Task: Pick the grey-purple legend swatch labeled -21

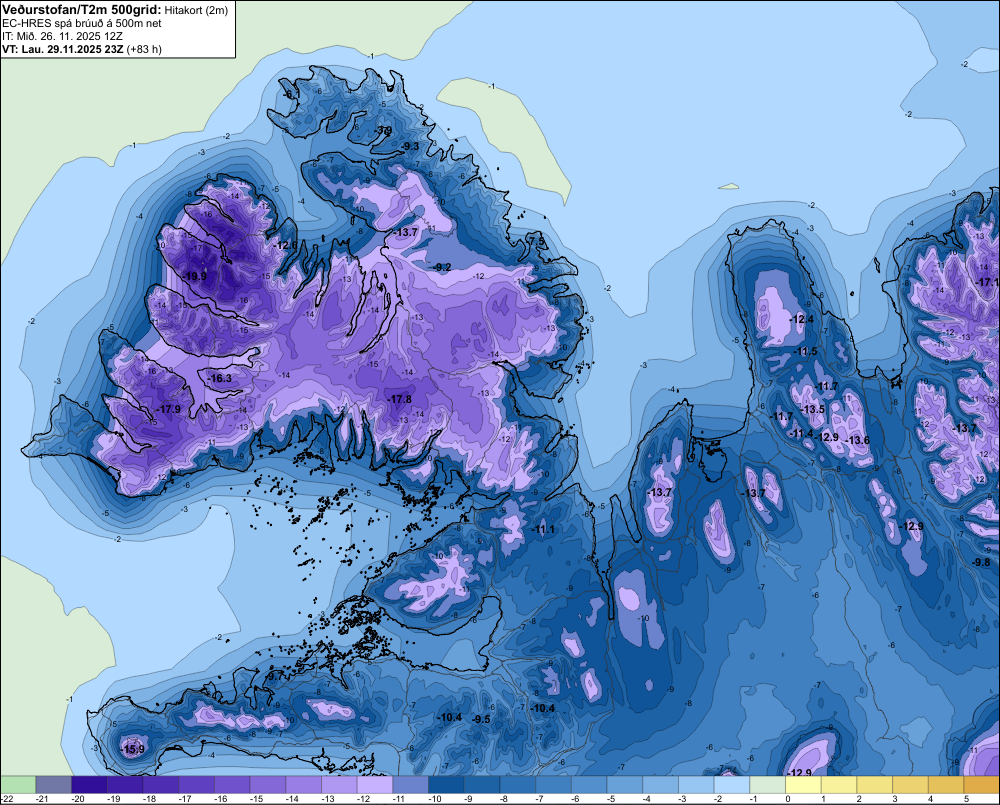Action: point(54,785)
